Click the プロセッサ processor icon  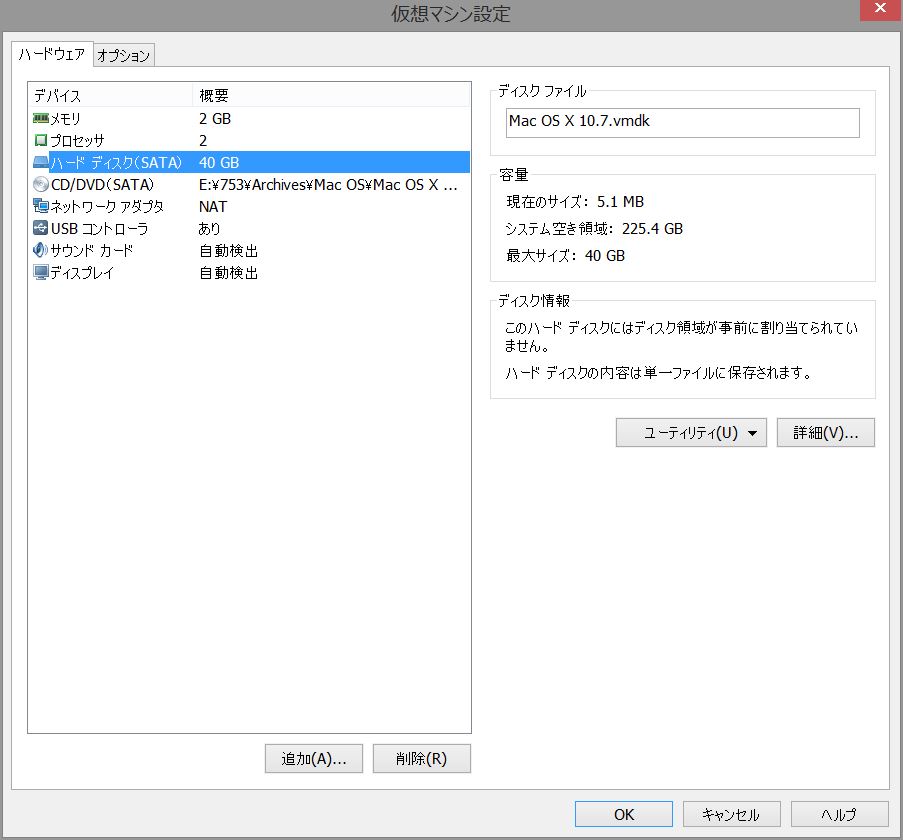pyautogui.click(x=40, y=140)
